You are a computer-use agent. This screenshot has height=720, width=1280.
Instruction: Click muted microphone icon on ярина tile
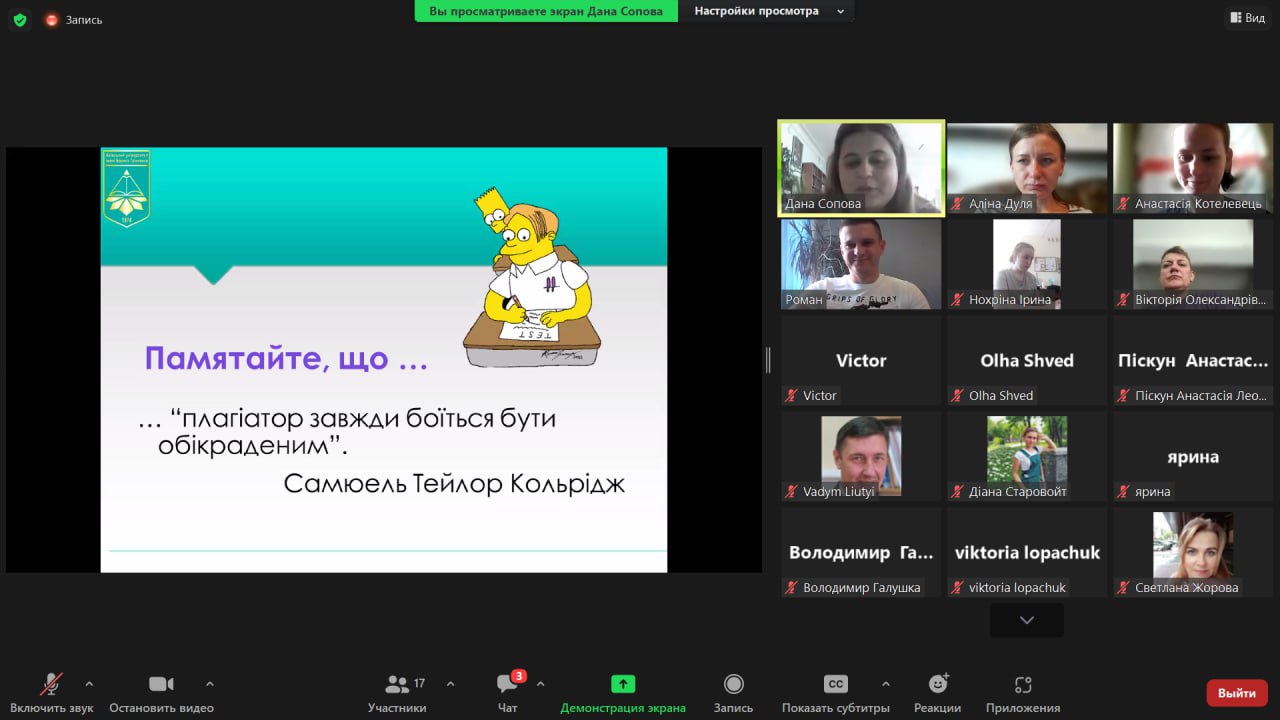pyautogui.click(x=1124, y=492)
